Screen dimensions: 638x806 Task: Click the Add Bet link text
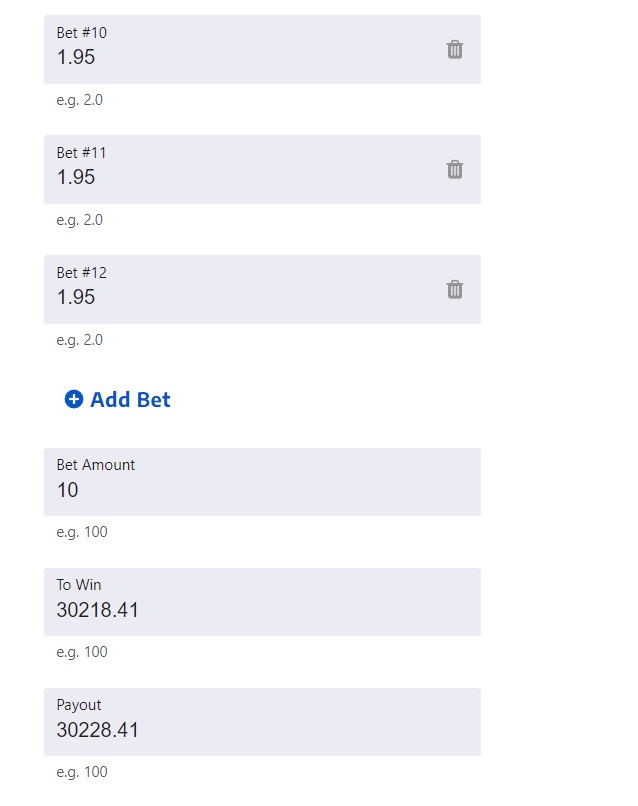click(x=130, y=400)
